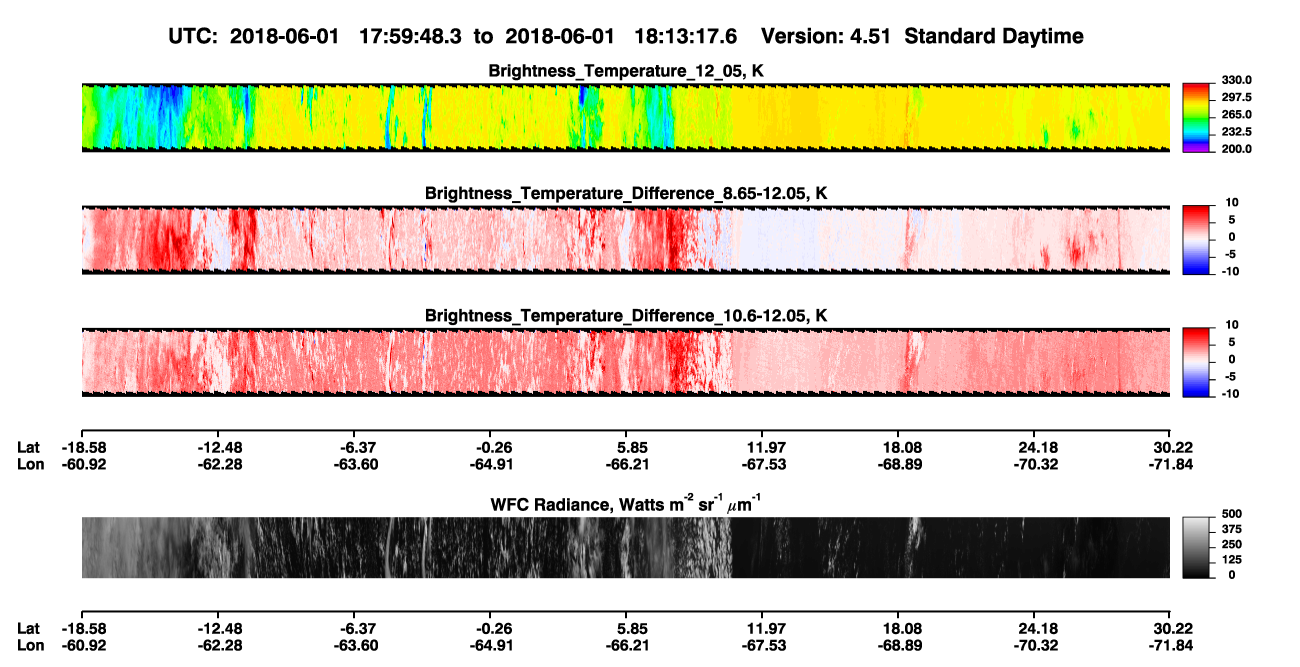This screenshot has height=667, width=1300.
Task: Click the 232.5 colorbar label
Action: coord(1237,132)
